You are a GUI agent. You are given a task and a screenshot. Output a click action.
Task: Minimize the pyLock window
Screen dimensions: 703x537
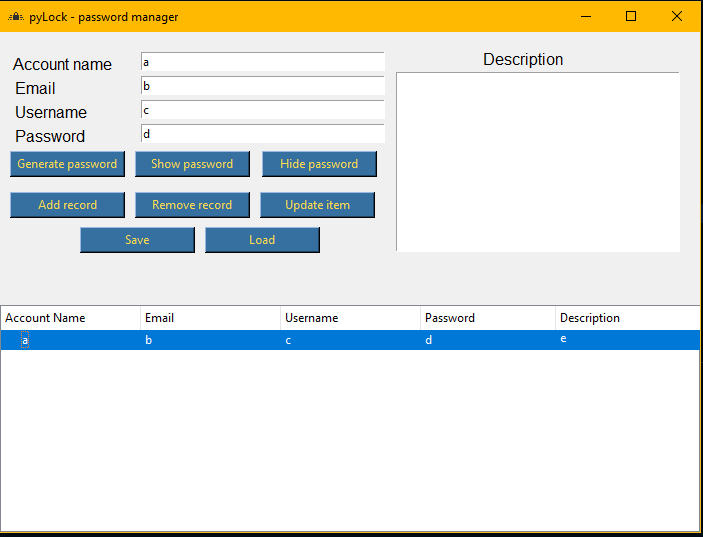[x=586, y=17]
